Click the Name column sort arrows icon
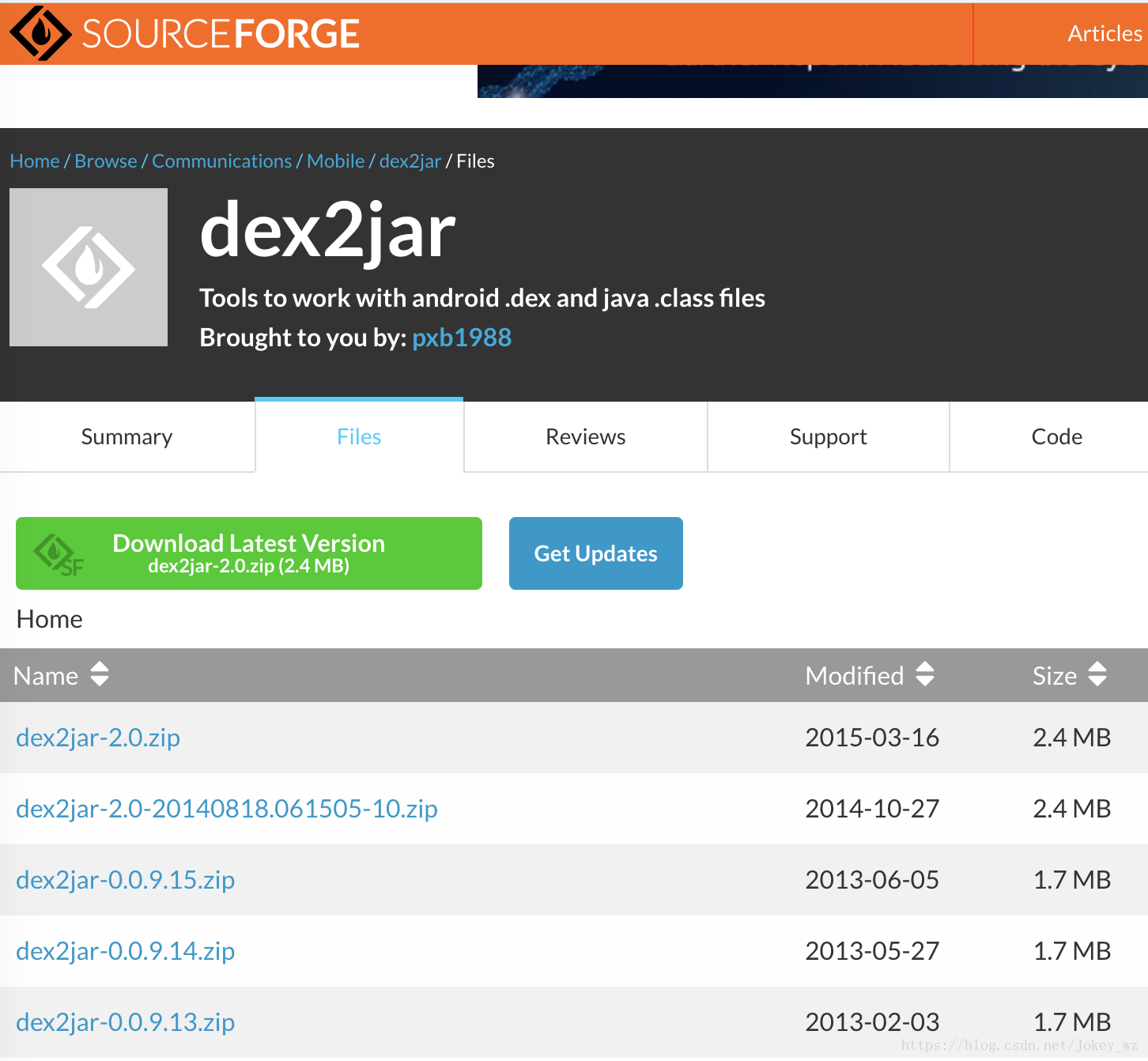The width and height of the screenshot is (1148, 1061). point(99,676)
